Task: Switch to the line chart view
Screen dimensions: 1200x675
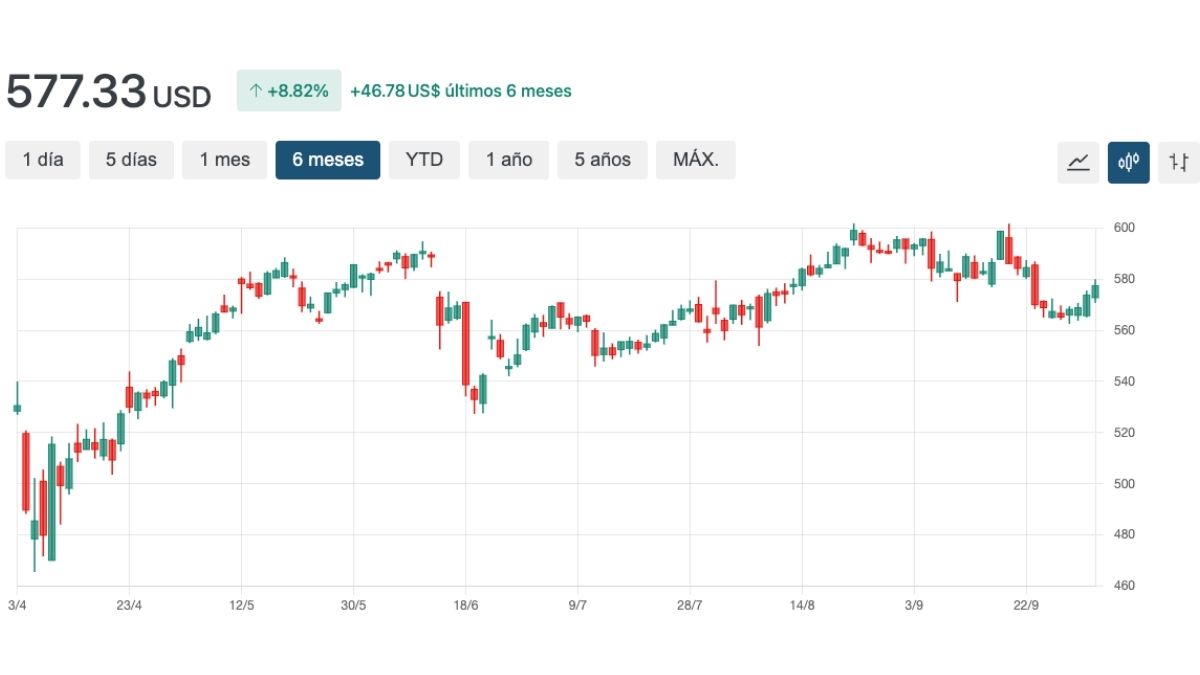Action: 1078,162
